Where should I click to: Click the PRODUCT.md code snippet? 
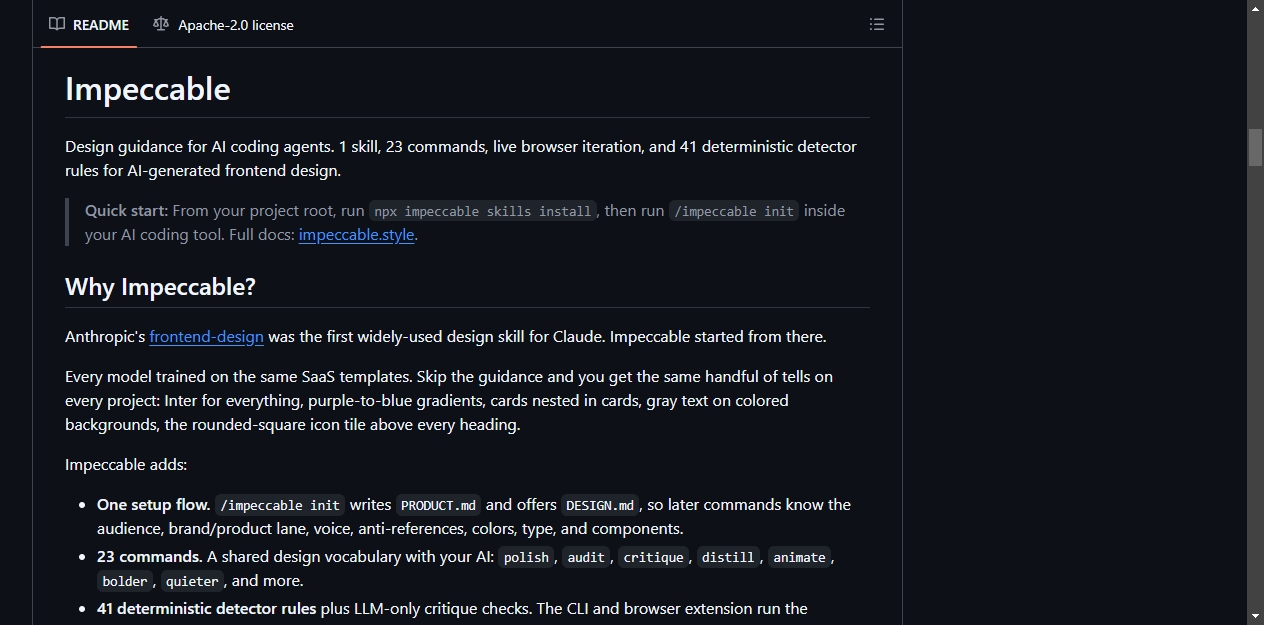[439, 505]
